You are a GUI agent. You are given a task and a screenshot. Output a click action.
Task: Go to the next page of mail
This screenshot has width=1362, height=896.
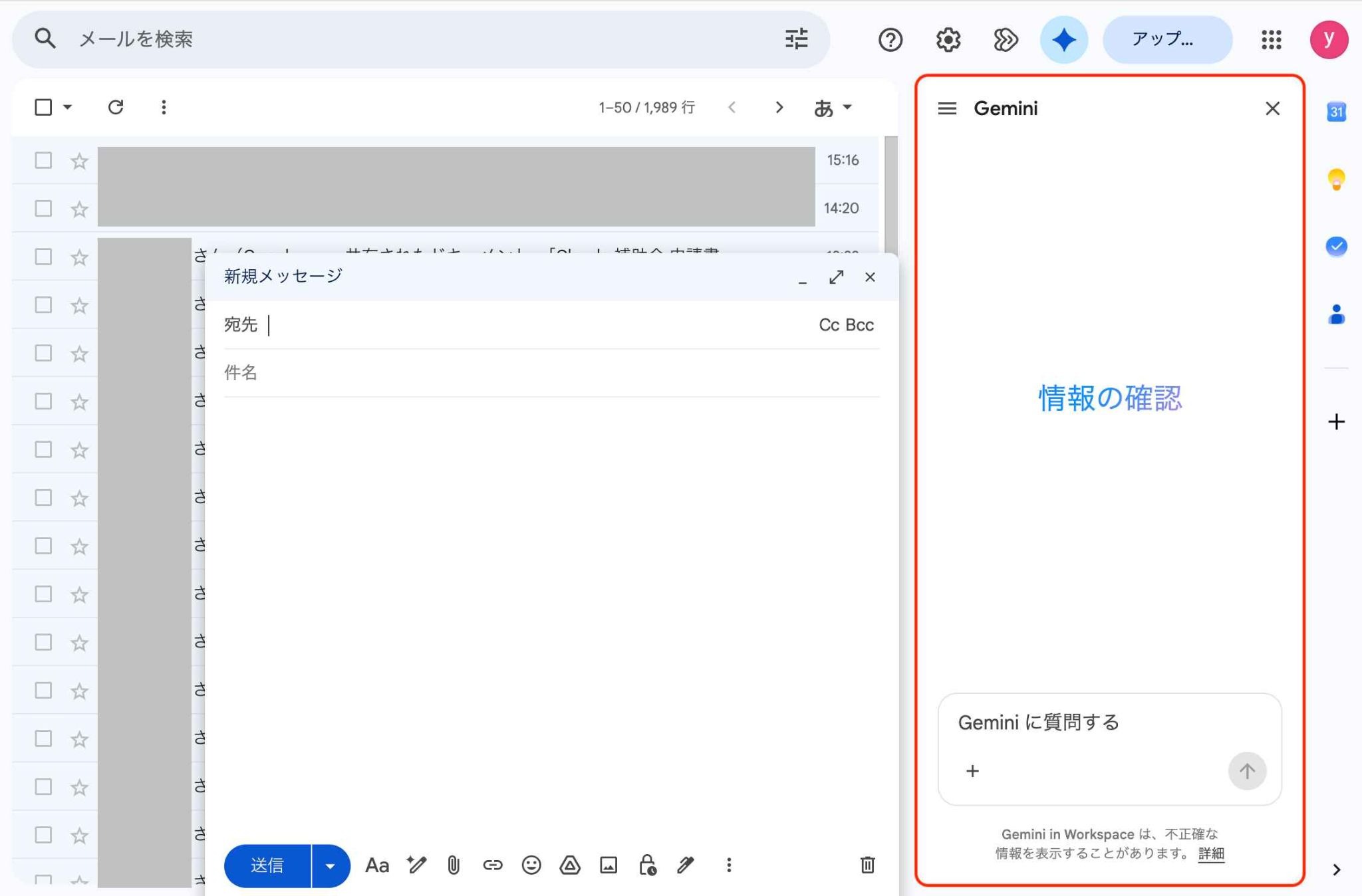click(779, 107)
